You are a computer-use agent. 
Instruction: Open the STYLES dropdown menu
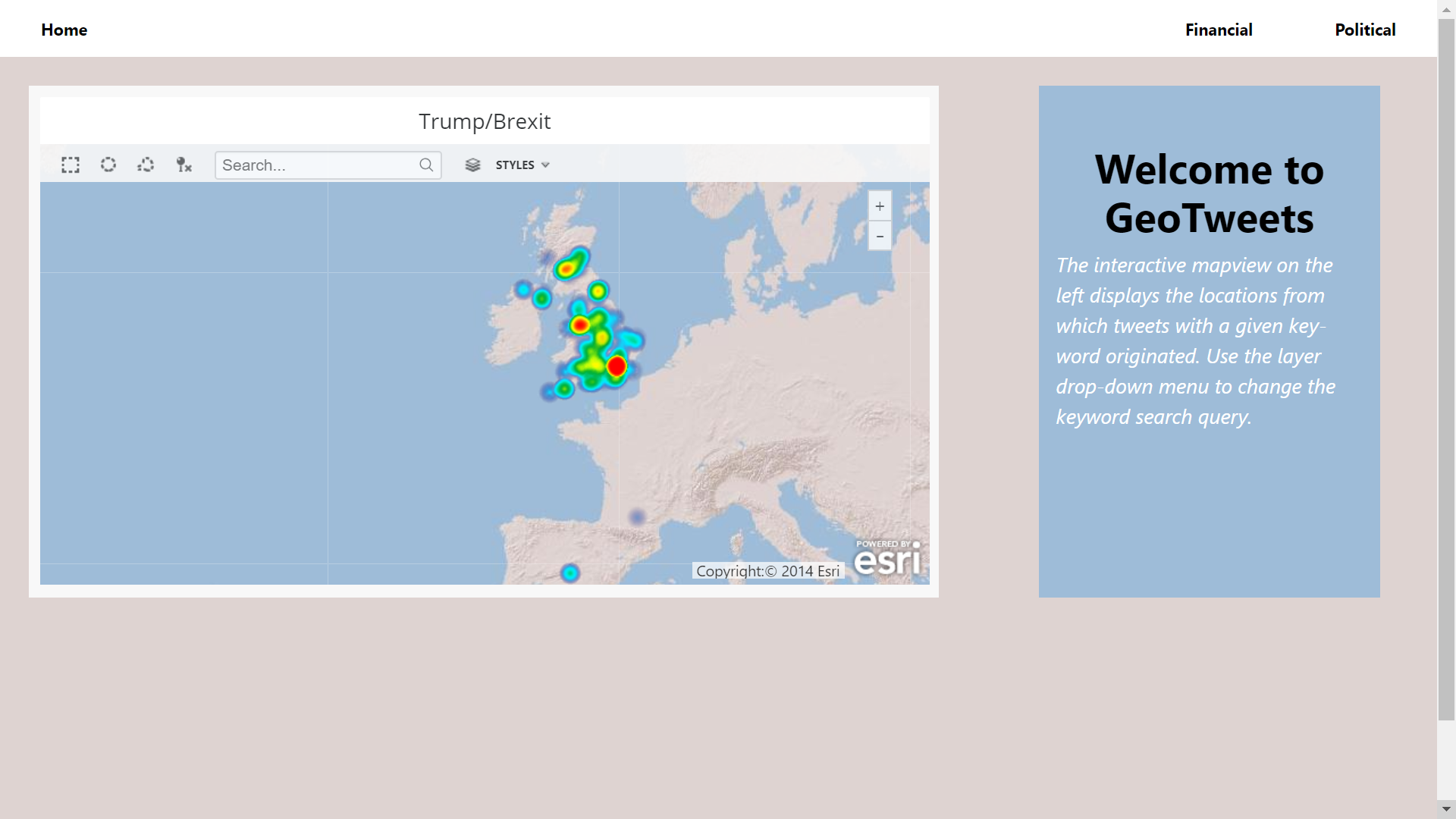515,165
